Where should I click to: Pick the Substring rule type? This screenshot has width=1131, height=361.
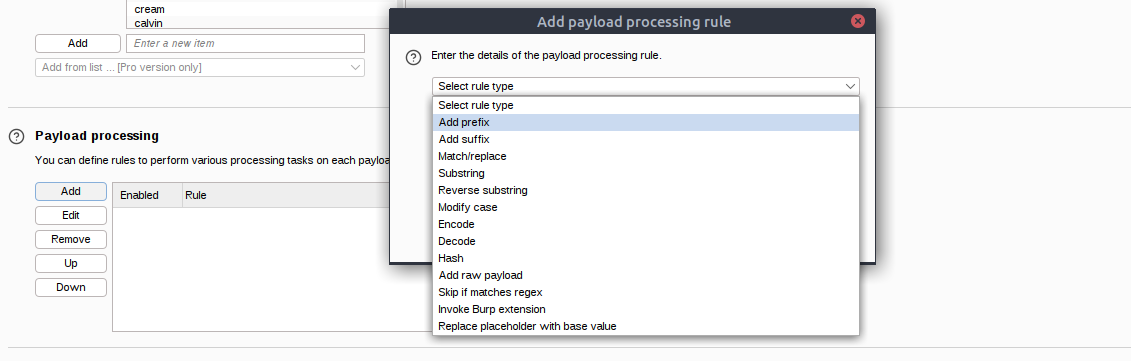click(x=646, y=173)
